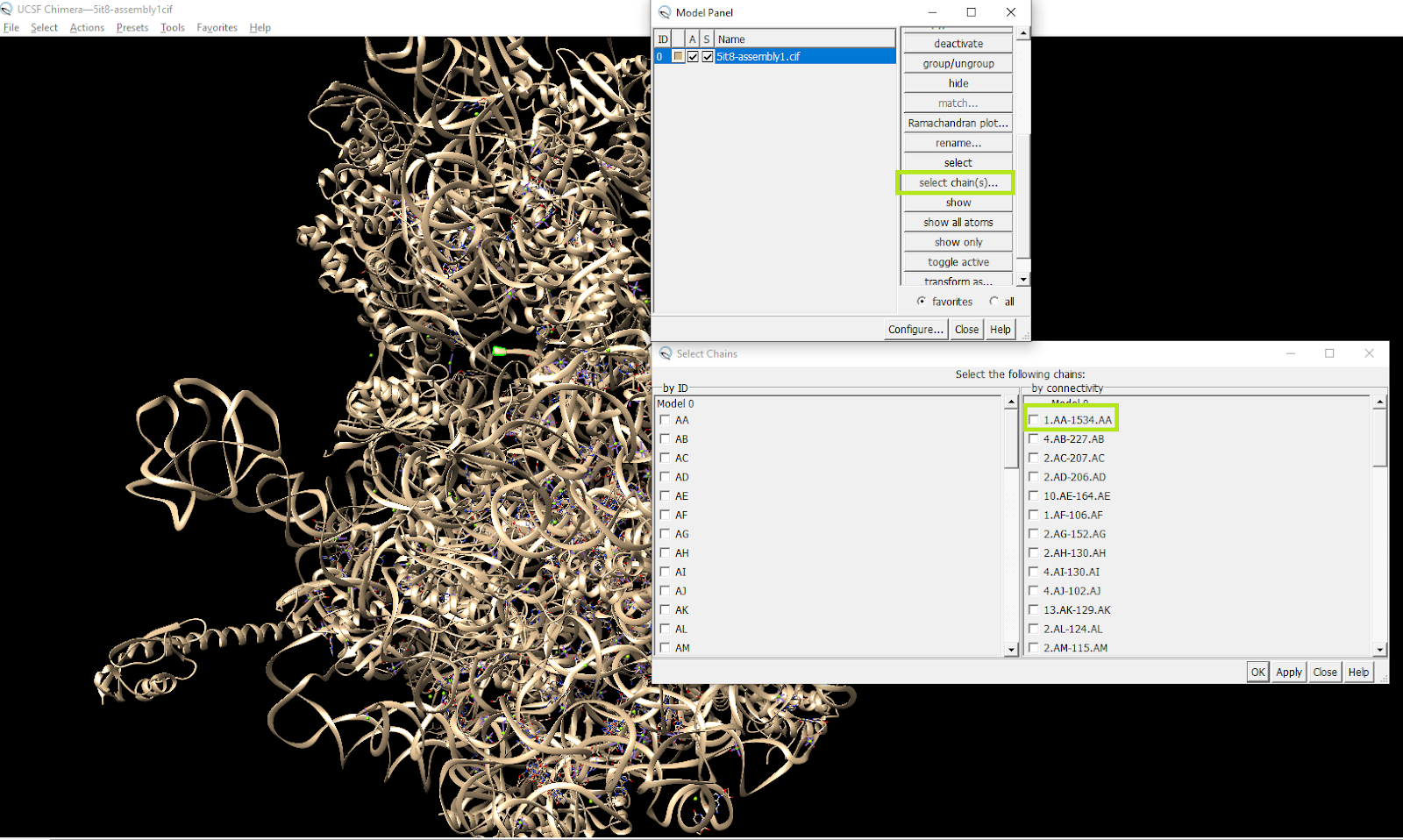Check the AF chain checkbox by ID
The width and height of the screenshot is (1403, 840).
pyautogui.click(x=665, y=515)
